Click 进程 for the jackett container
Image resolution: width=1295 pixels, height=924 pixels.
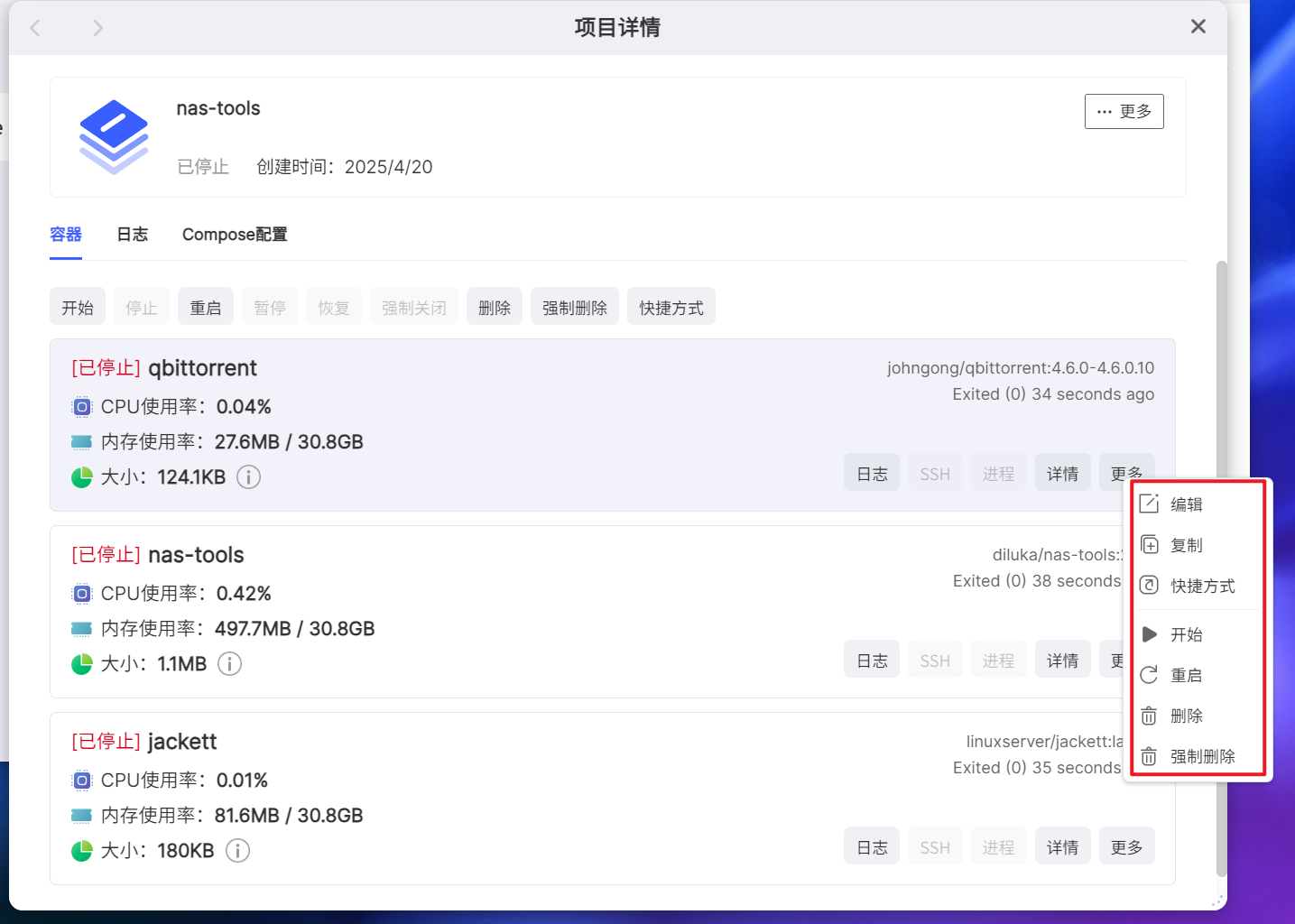[x=999, y=846]
